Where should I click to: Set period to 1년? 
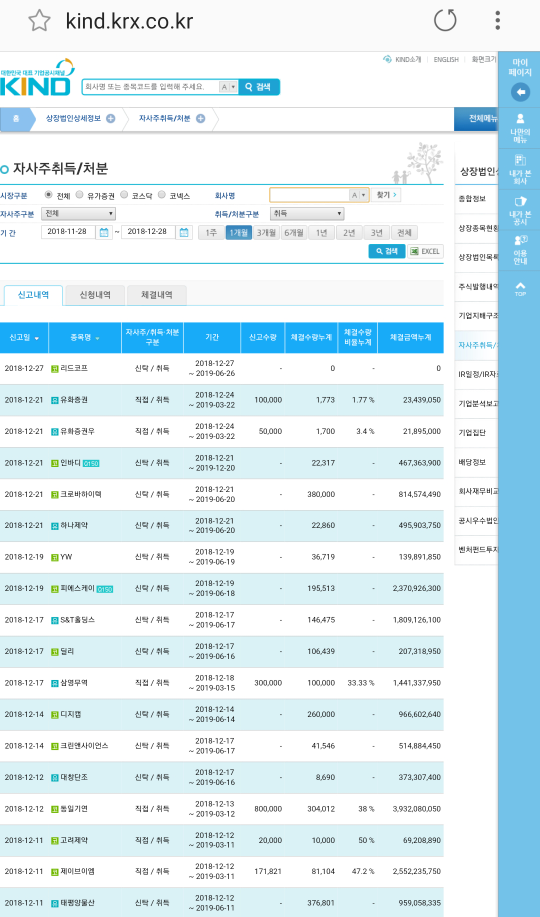(321, 233)
